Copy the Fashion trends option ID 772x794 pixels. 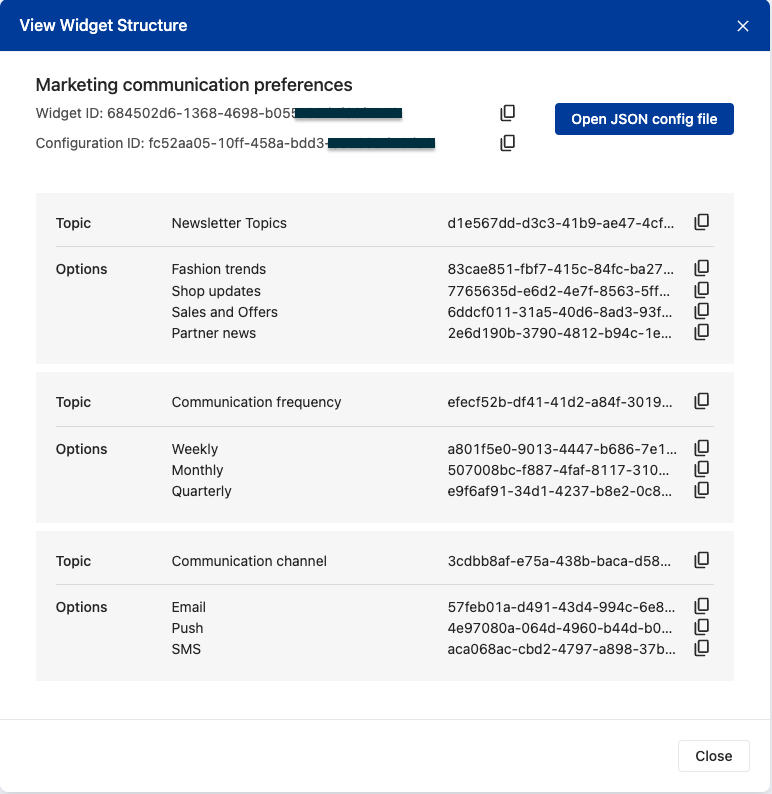702,268
